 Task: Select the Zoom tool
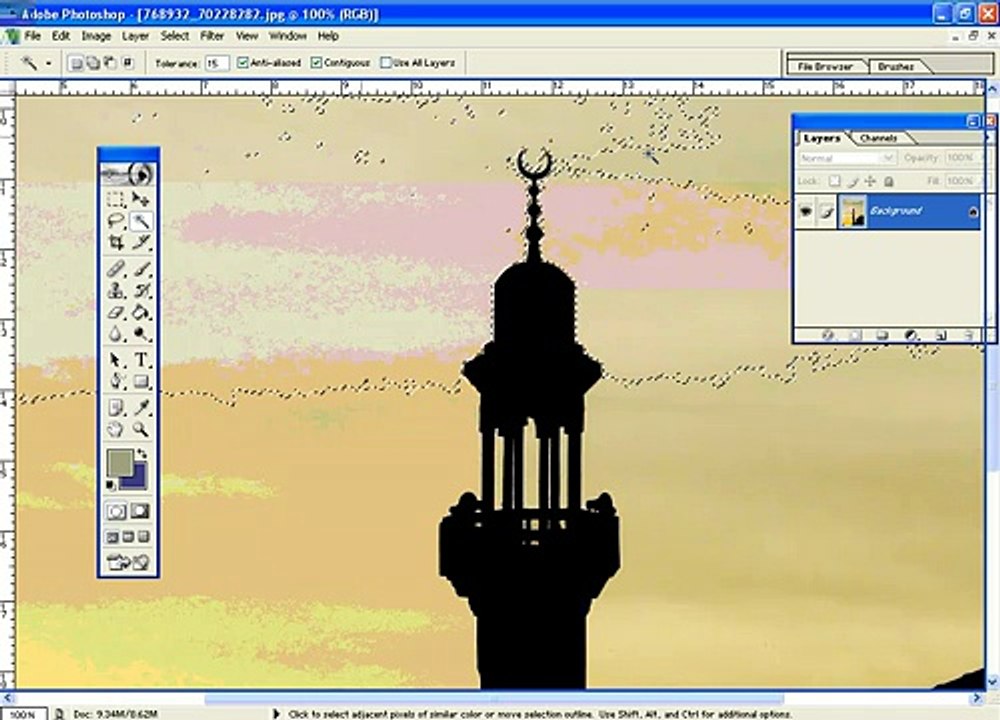point(140,429)
